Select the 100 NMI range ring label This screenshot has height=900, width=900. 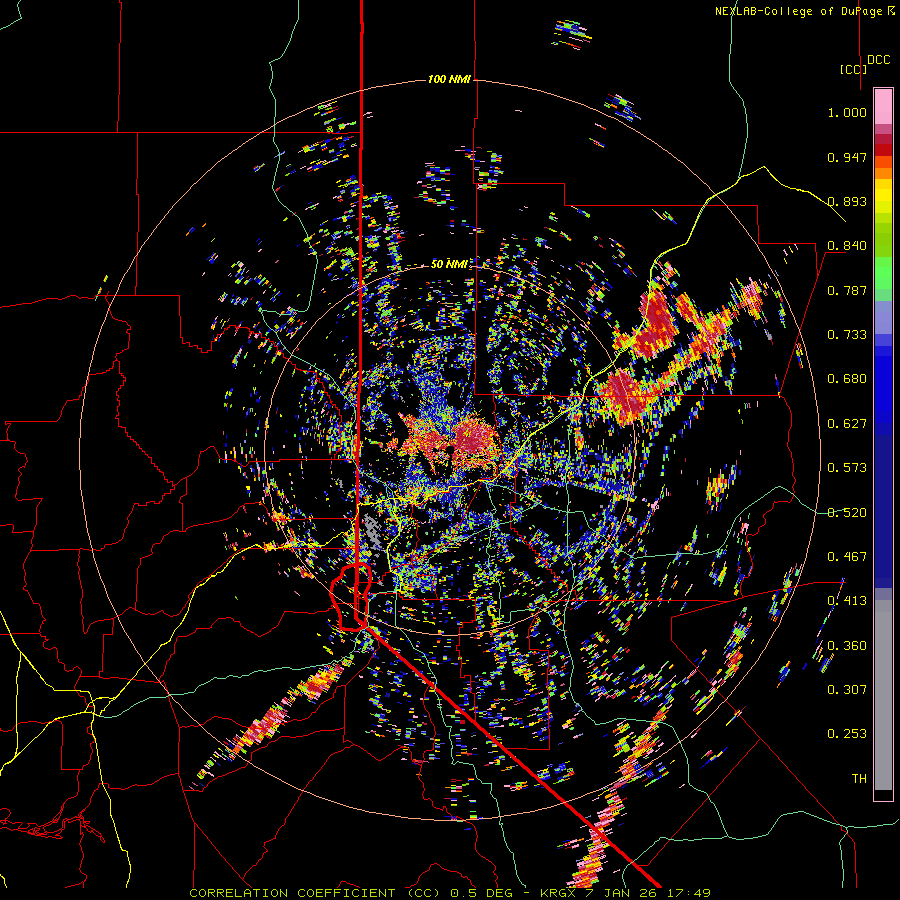pyautogui.click(x=449, y=79)
